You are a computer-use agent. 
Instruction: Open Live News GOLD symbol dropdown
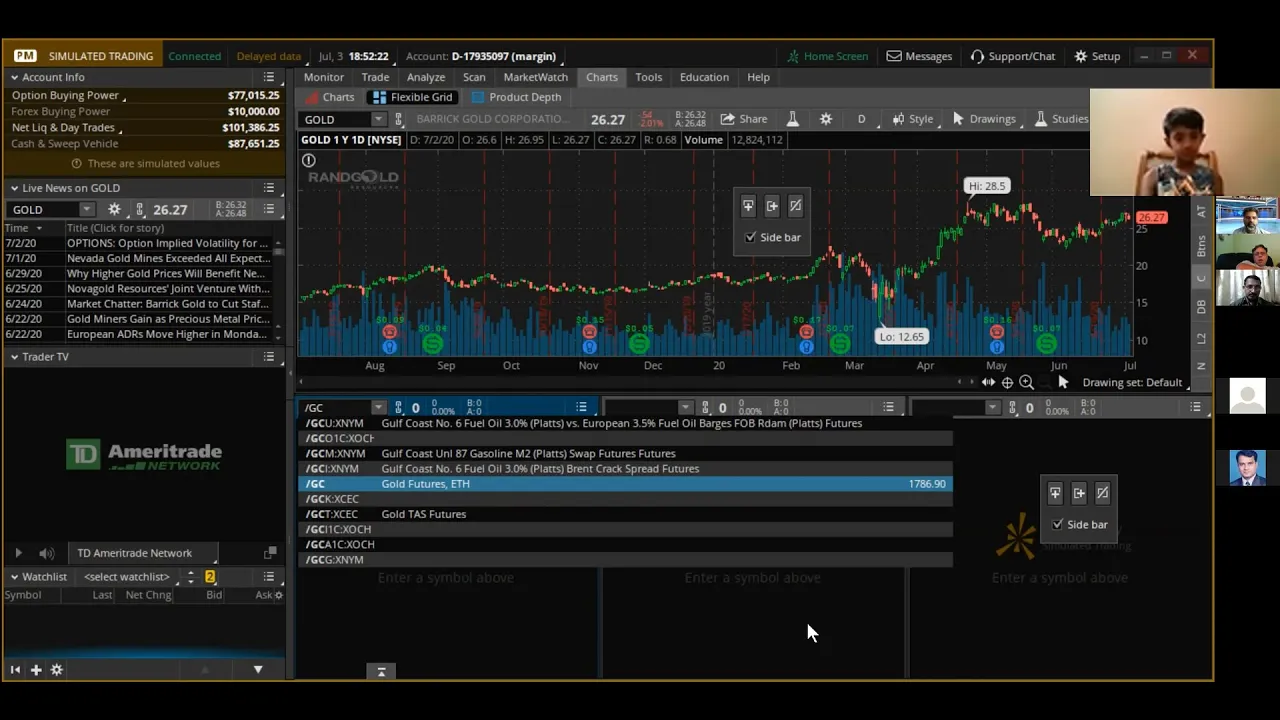[x=87, y=209]
